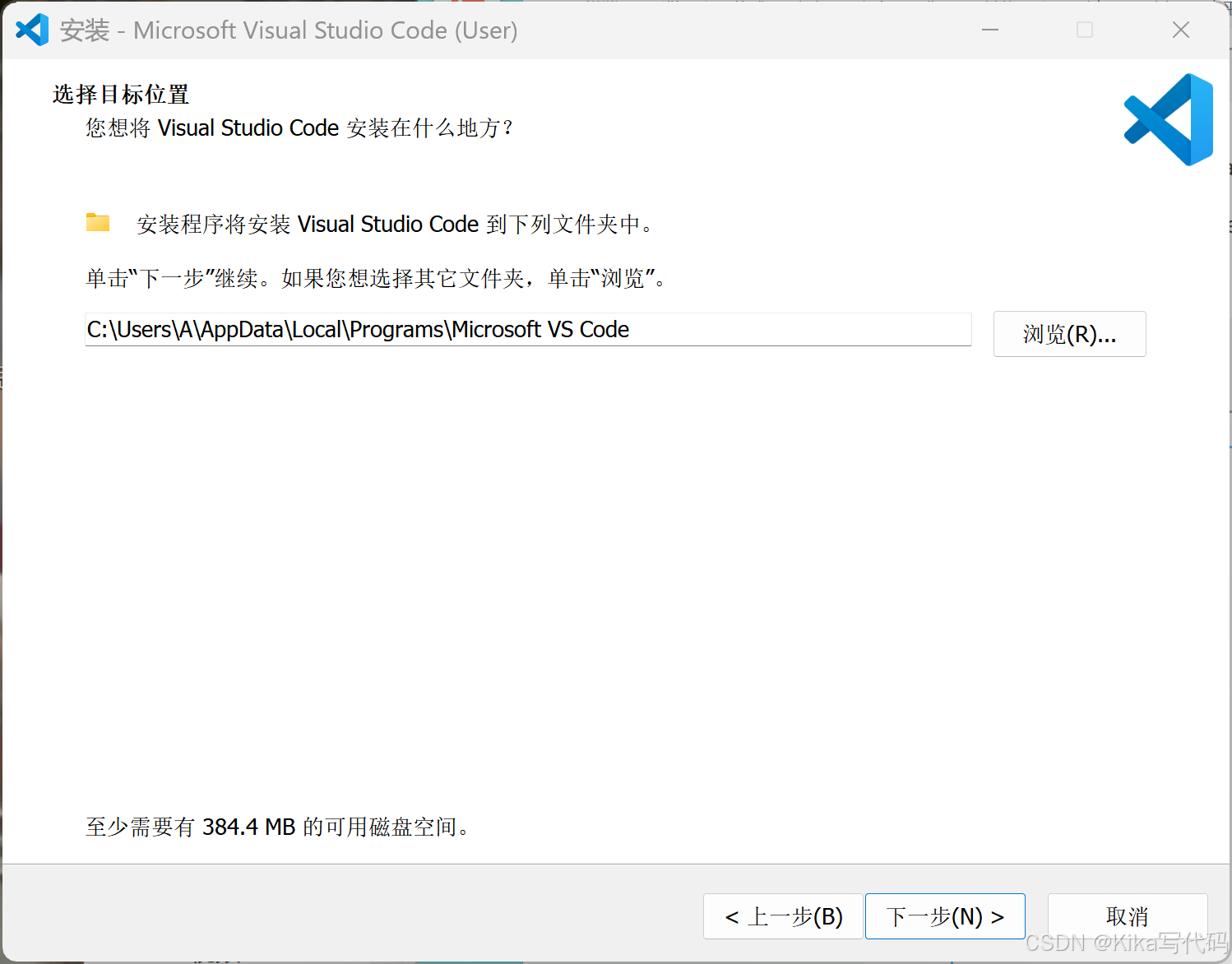Click the disk space requirement text 384.4 MB
Image resolution: width=1232 pixels, height=964 pixels.
tap(248, 827)
